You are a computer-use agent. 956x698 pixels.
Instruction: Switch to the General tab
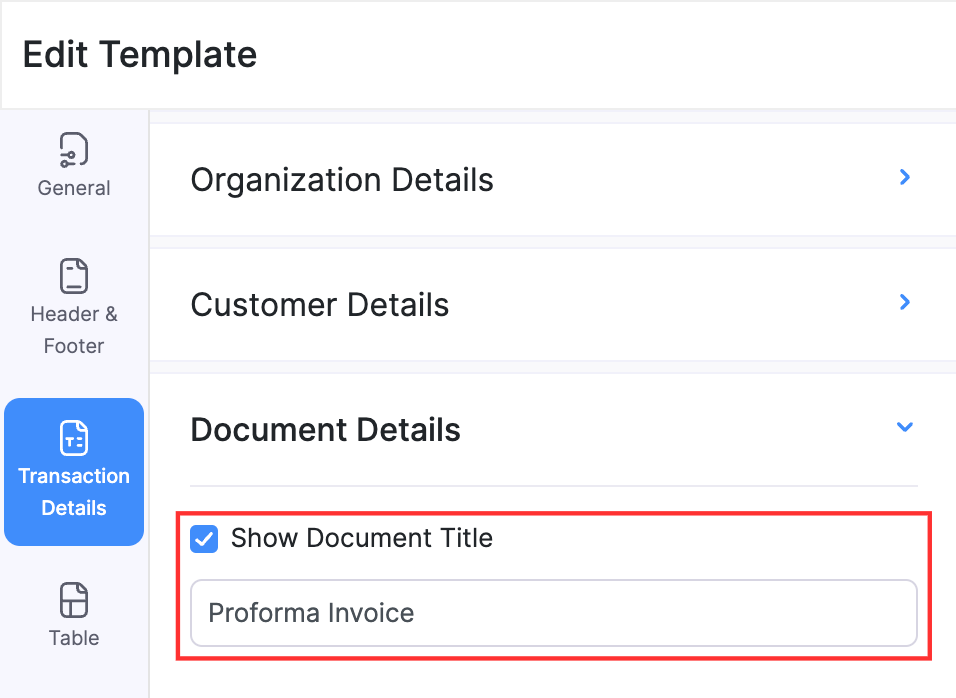coord(73,165)
